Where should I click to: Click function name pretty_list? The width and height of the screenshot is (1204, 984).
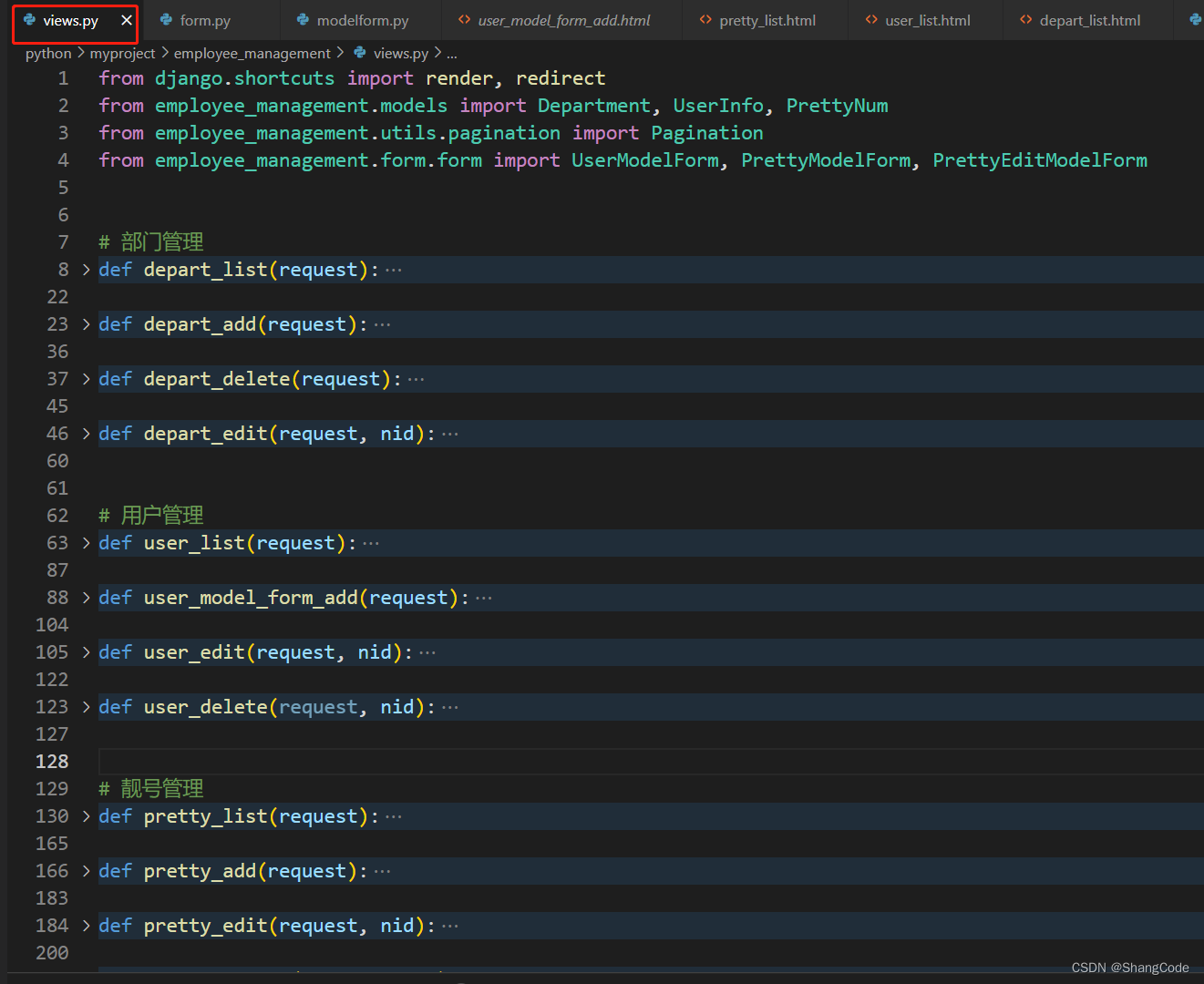tap(206, 816)
